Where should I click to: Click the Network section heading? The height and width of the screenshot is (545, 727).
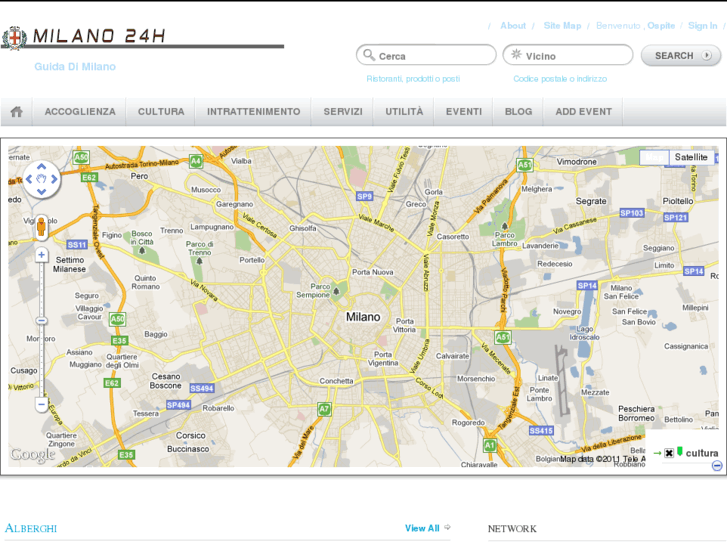[512, 529]
